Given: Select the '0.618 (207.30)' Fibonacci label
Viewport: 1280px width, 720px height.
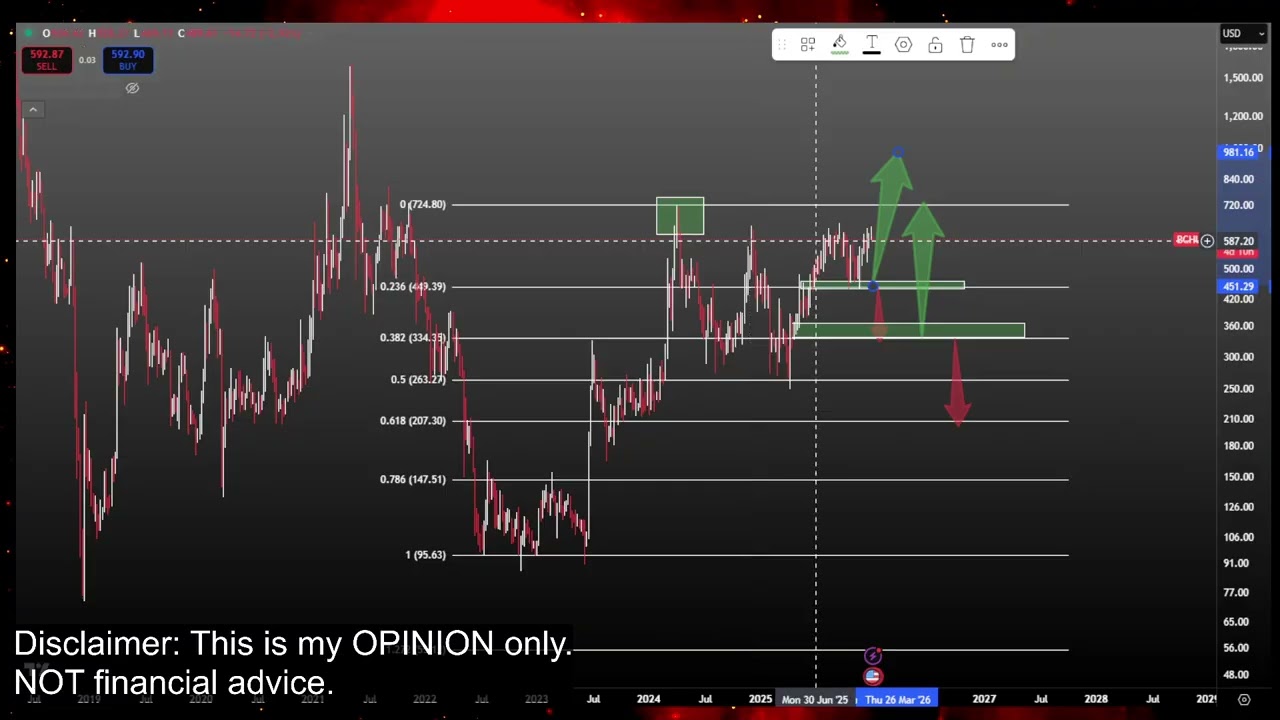Looking at the screenshot, I should [x=412, y=421].
